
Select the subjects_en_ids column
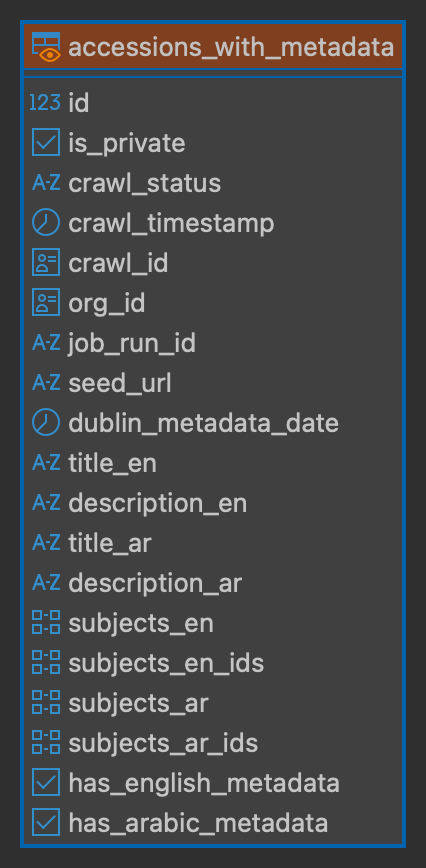point(213,663)
